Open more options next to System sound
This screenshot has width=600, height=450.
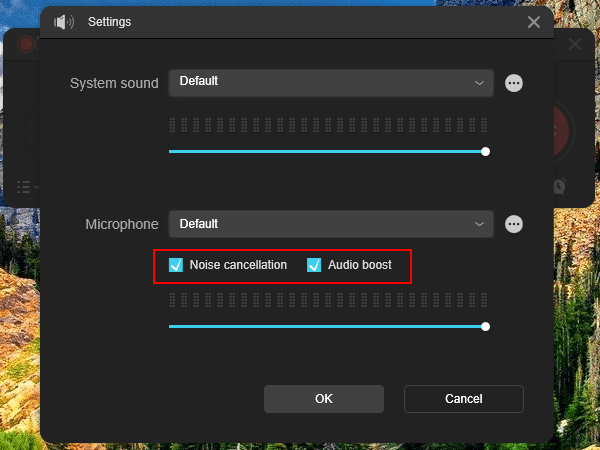coord(514,83)
